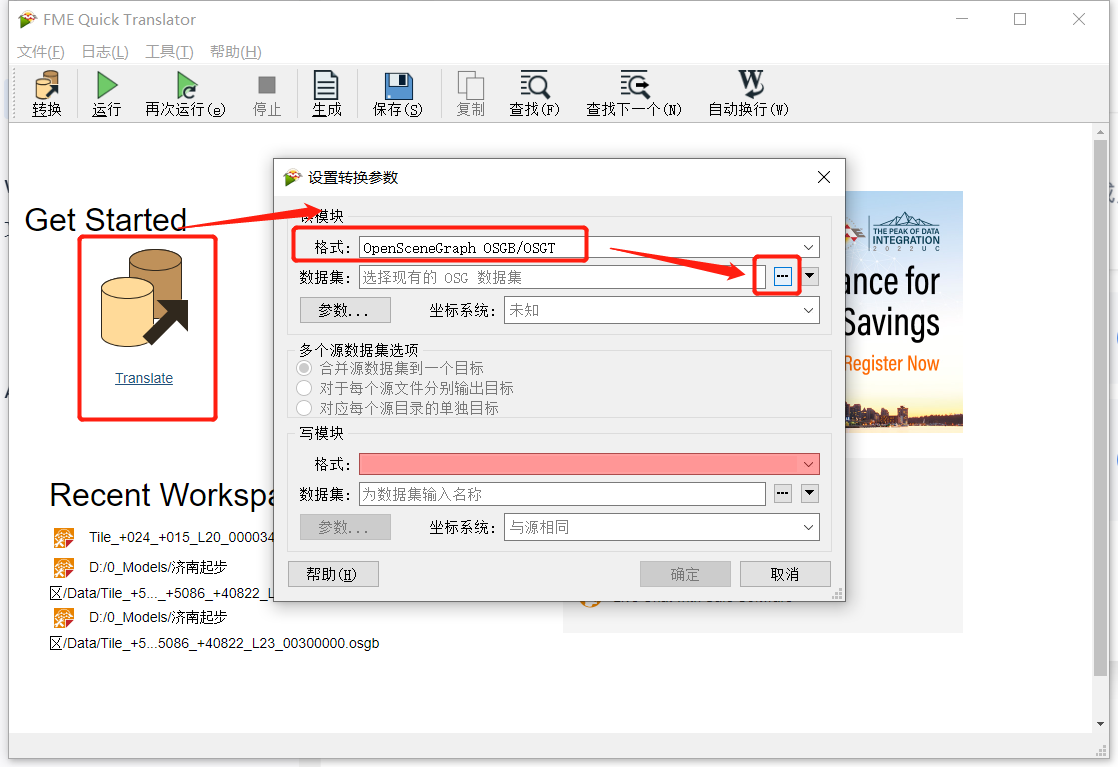Browse for reader dataset with ellipsis button
1118x767 pixels.
[783, 276]
